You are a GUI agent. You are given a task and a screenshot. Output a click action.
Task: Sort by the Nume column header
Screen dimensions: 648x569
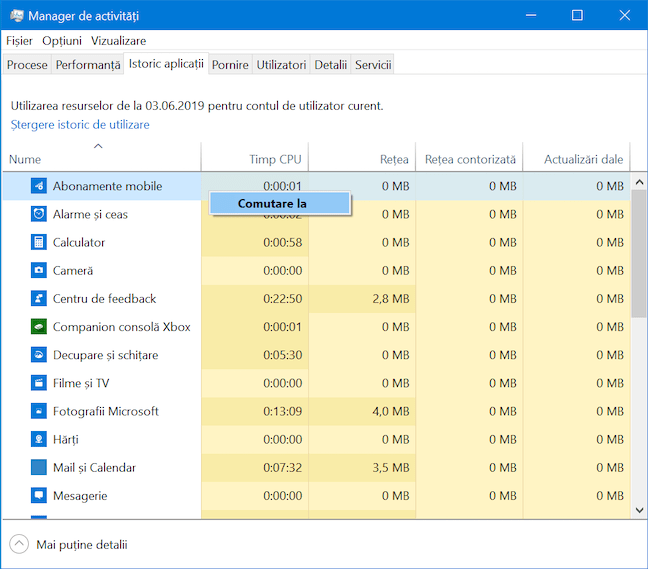click(102, 157)
